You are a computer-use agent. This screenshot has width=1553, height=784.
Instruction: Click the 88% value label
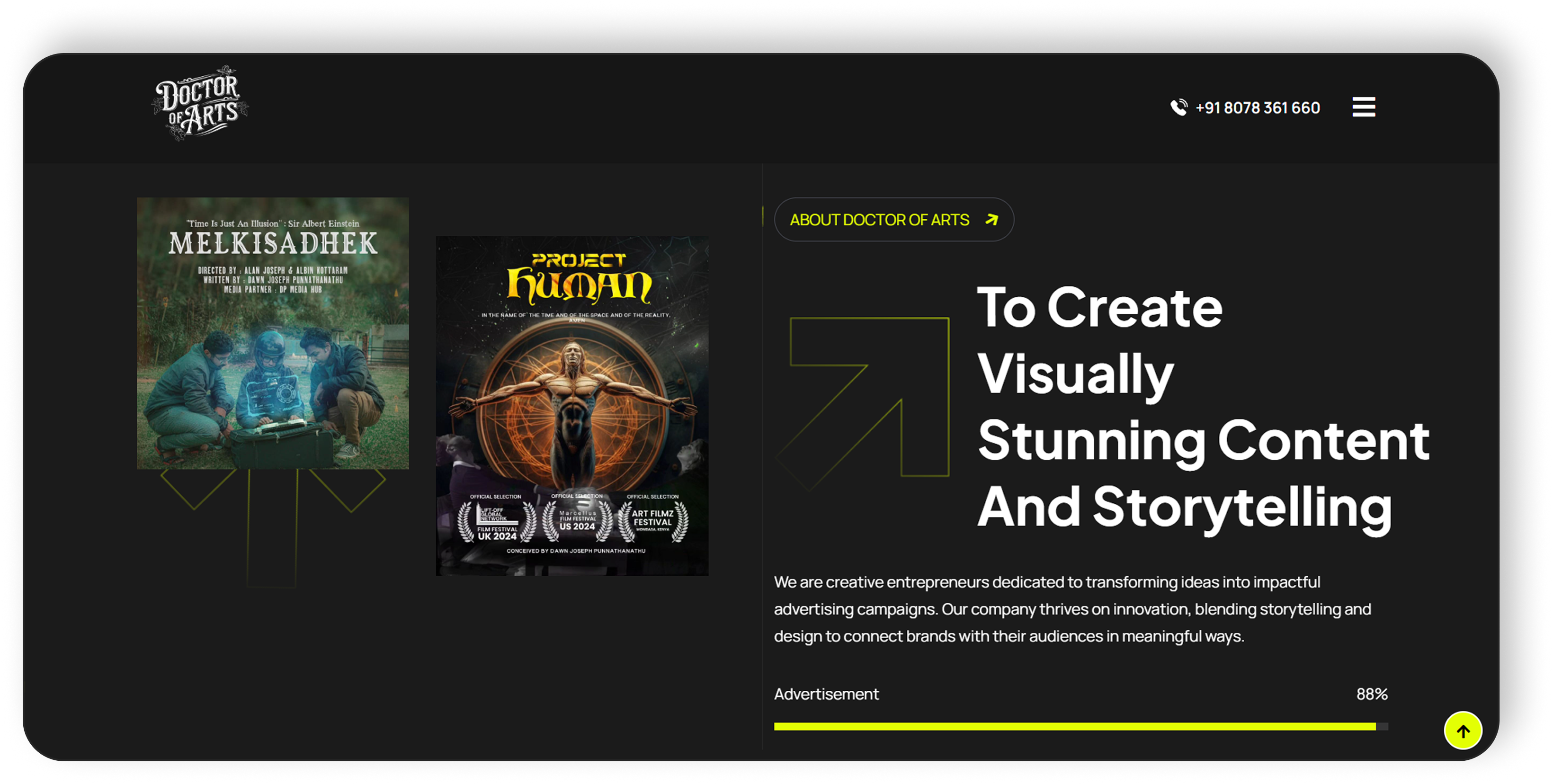(1372, 694)
